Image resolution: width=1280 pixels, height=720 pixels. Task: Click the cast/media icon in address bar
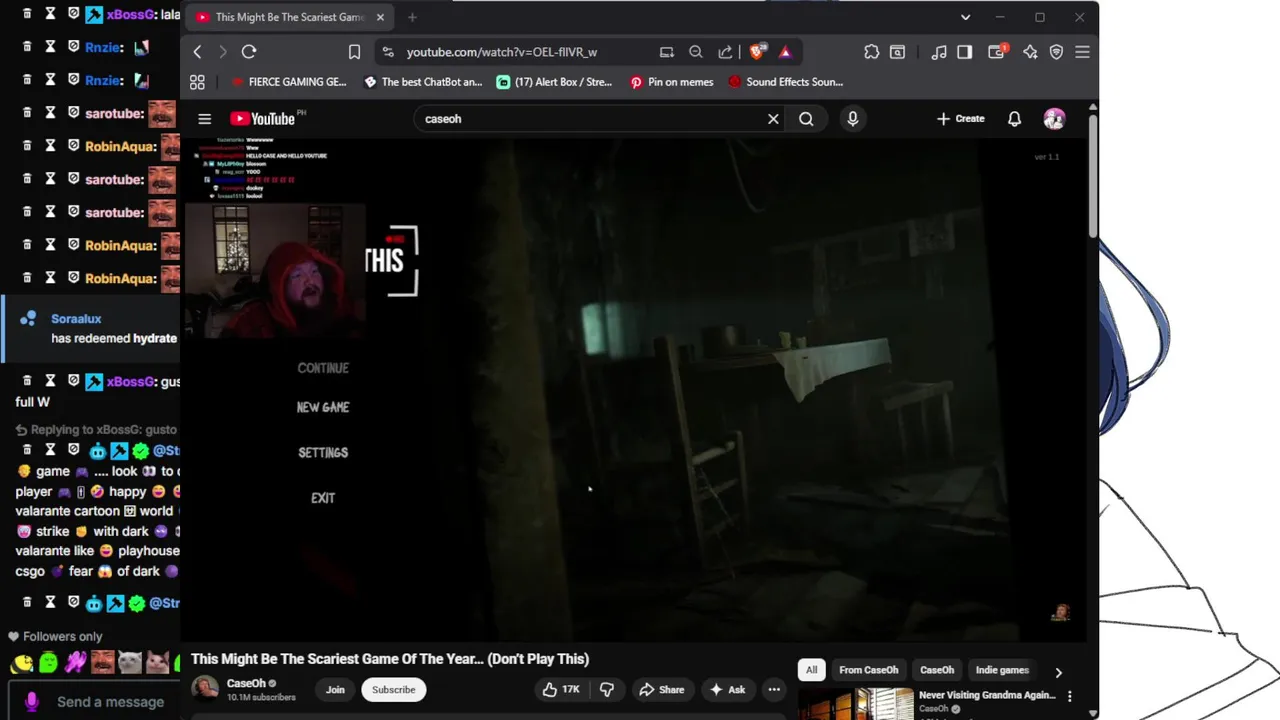pyautogui.click(x=667, y=52)
